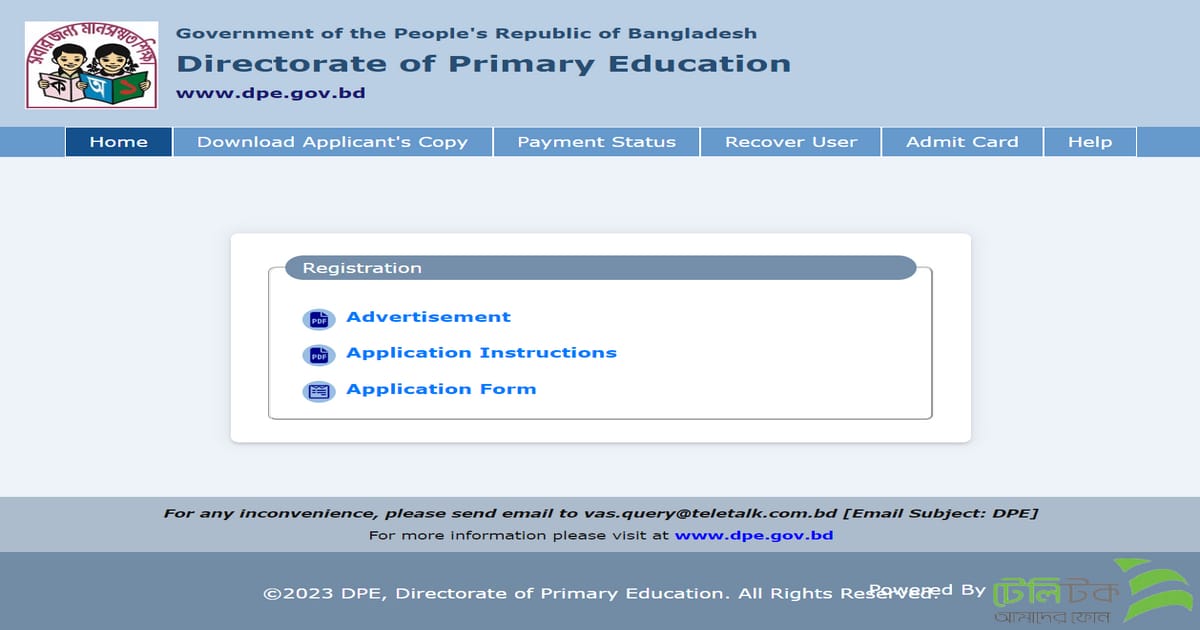Viewport: 1200px width, 630px height.
Task: Click the PDF icon beside Application Instructions
Action: coord(318,355)
